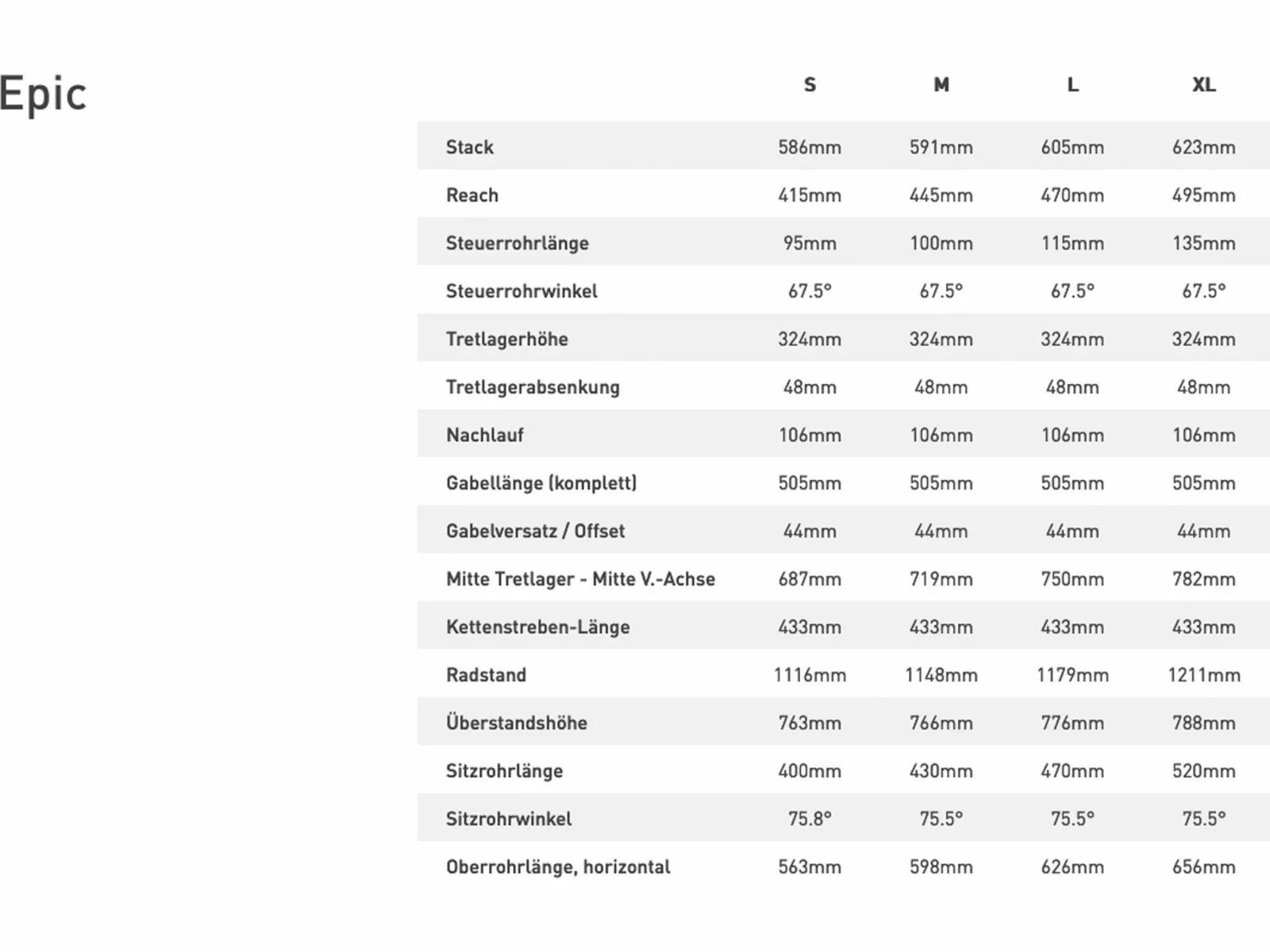Image resolution: width=1270 pixels, height=952 pixels.
Task: Click the Nachlauf row label
Action: (485, 435)
